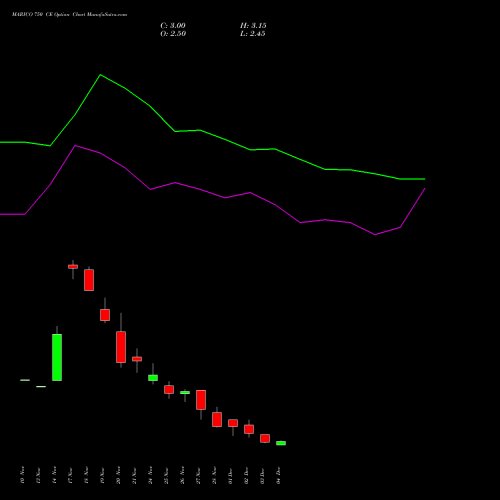Click the 26 Nov date label
The width and height of the screenshot is (500, 500).
click(x=182, y=475)
